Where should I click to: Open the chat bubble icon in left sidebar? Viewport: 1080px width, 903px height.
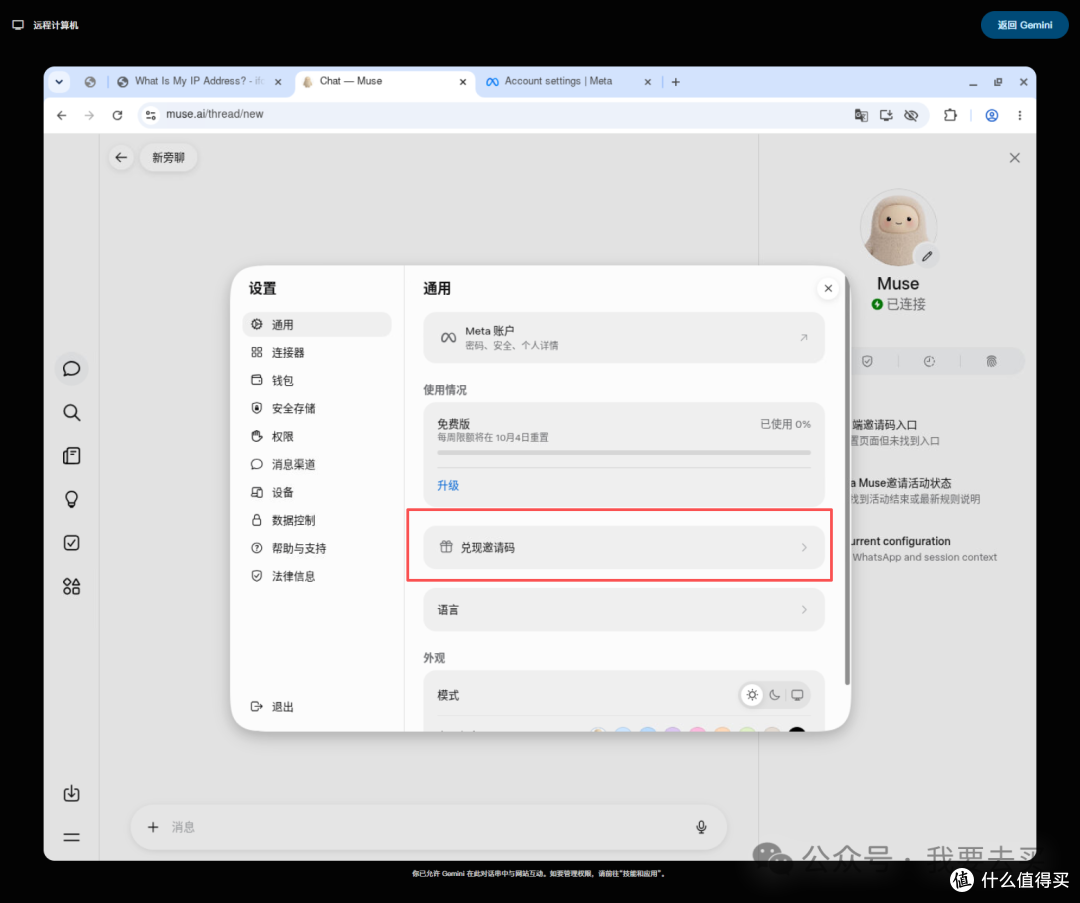pos(72,369)
